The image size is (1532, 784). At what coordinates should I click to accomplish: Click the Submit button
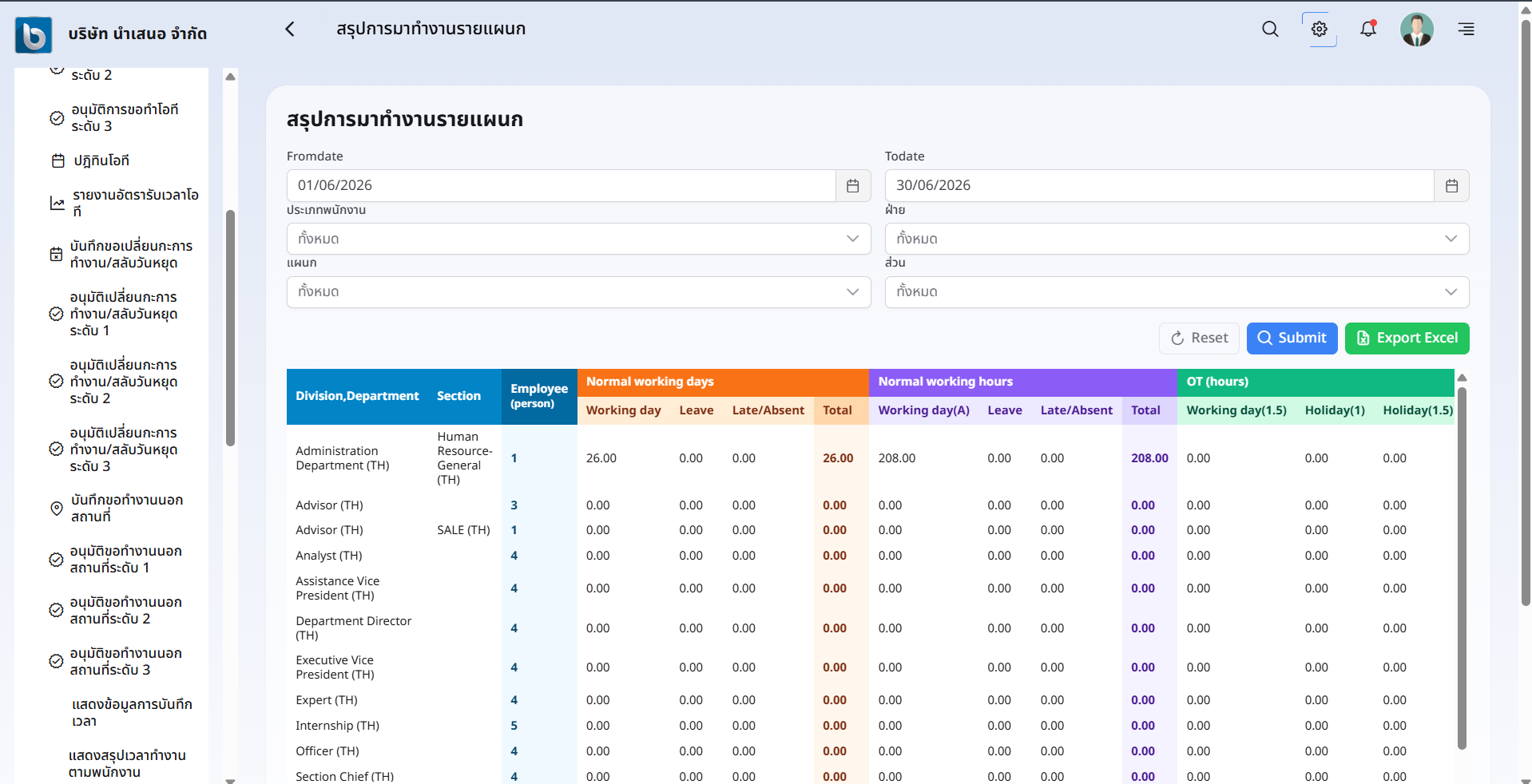[1292, 339]
